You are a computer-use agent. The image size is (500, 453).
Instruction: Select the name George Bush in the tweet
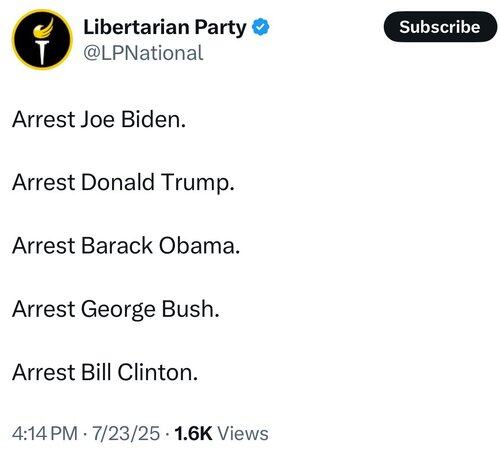point(150,309)
